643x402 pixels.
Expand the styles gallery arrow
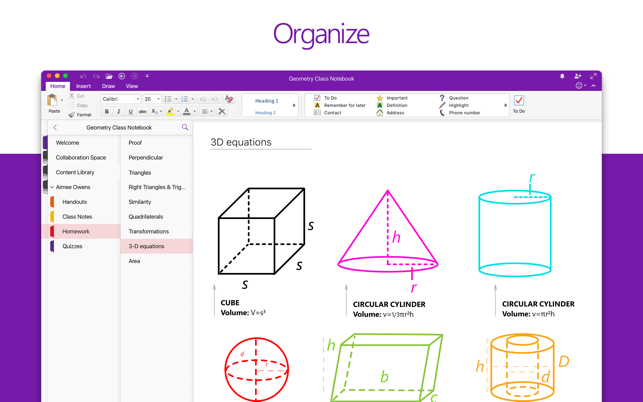pyautogui.click(x=294, y=105)
